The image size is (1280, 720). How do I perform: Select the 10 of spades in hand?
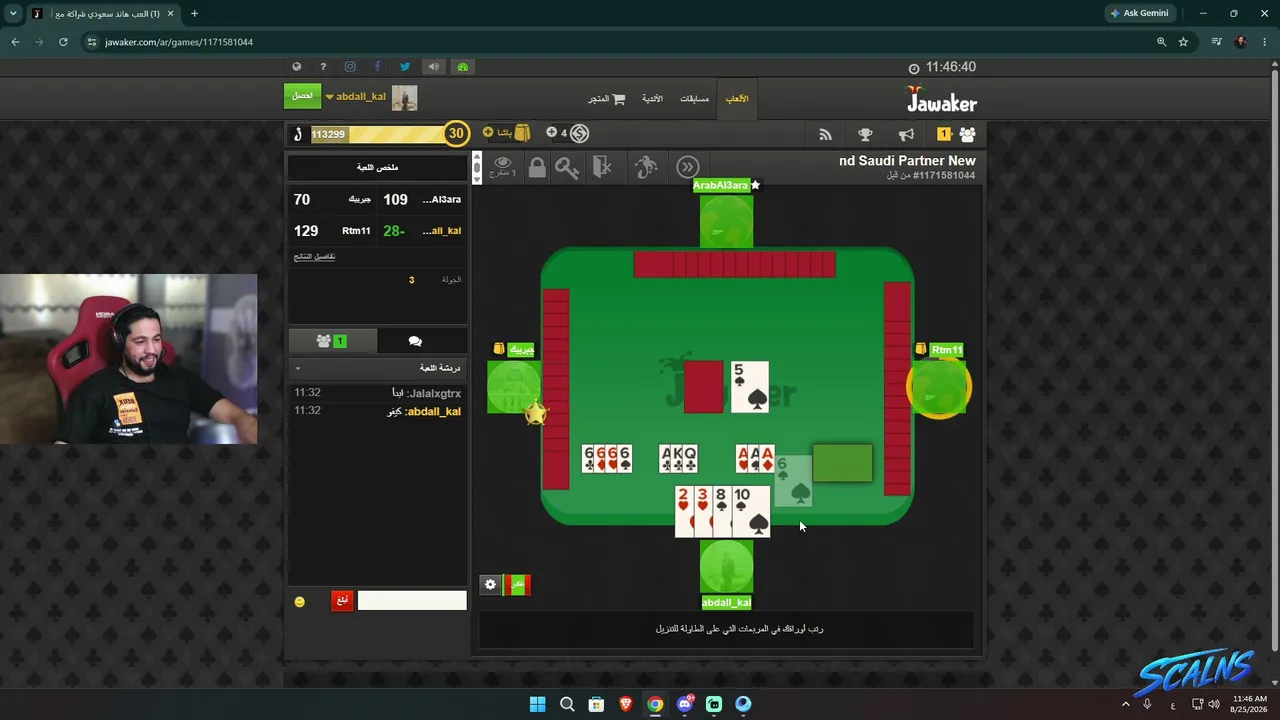(x=751, y=512)
